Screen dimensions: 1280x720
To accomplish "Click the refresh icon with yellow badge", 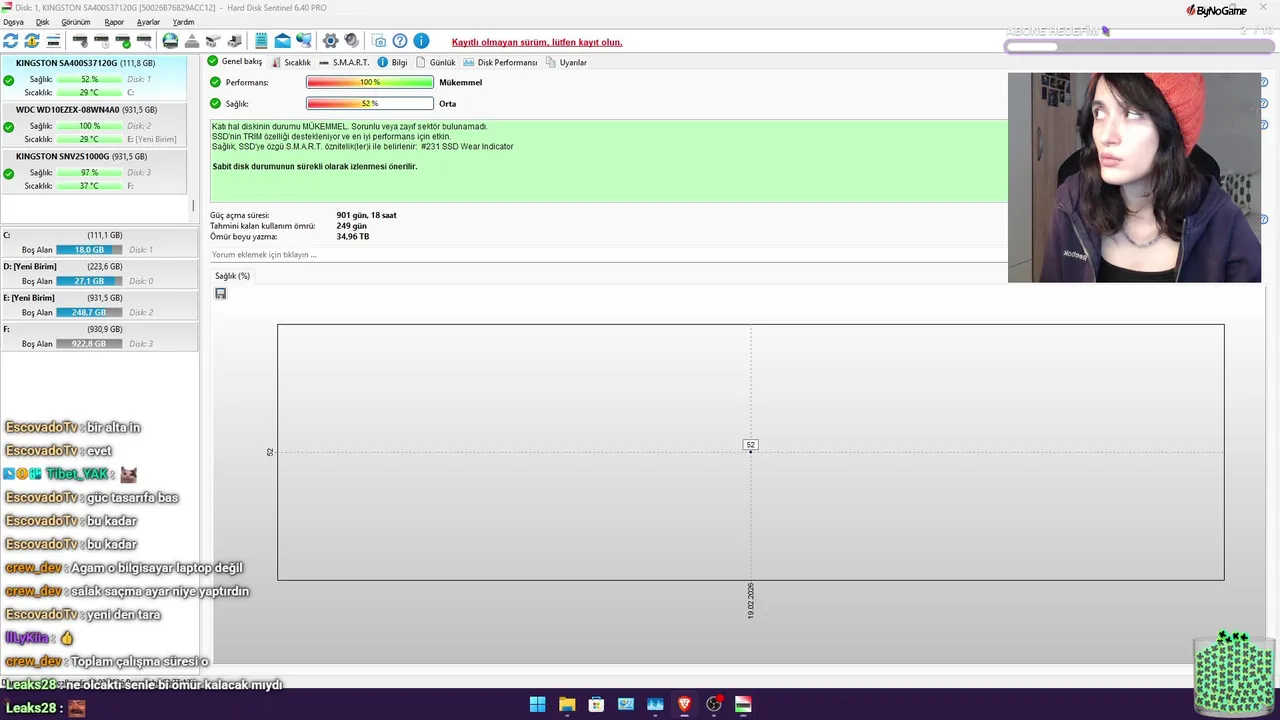I will point(32,41).
